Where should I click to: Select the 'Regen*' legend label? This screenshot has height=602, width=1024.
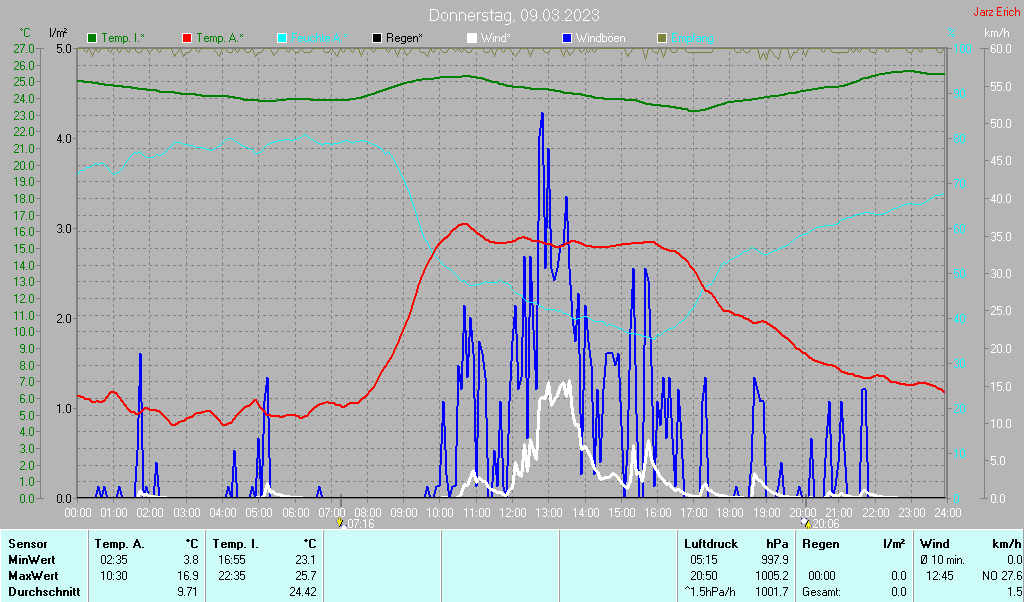(x=404, y=39)
